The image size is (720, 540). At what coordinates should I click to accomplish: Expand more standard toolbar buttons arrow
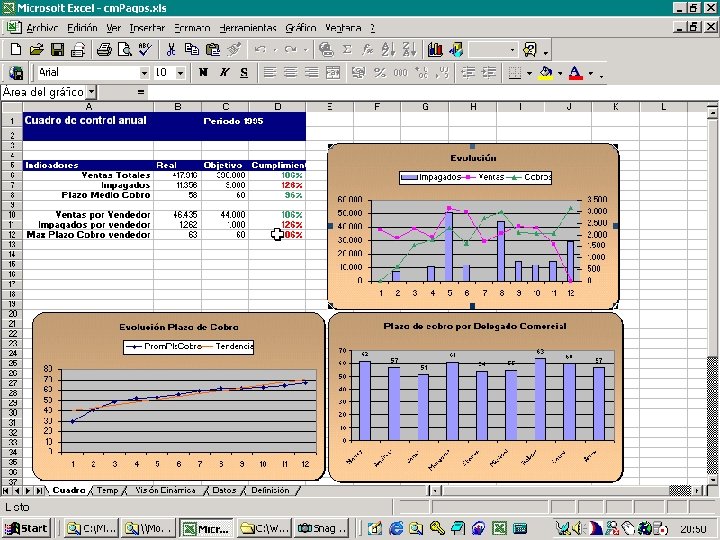(546, 51)
